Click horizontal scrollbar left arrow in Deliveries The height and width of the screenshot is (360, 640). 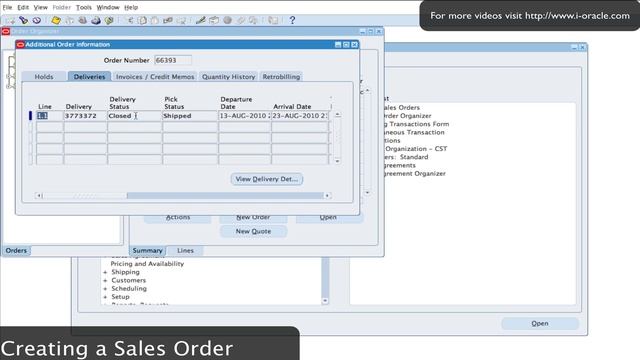pos(39,196)
